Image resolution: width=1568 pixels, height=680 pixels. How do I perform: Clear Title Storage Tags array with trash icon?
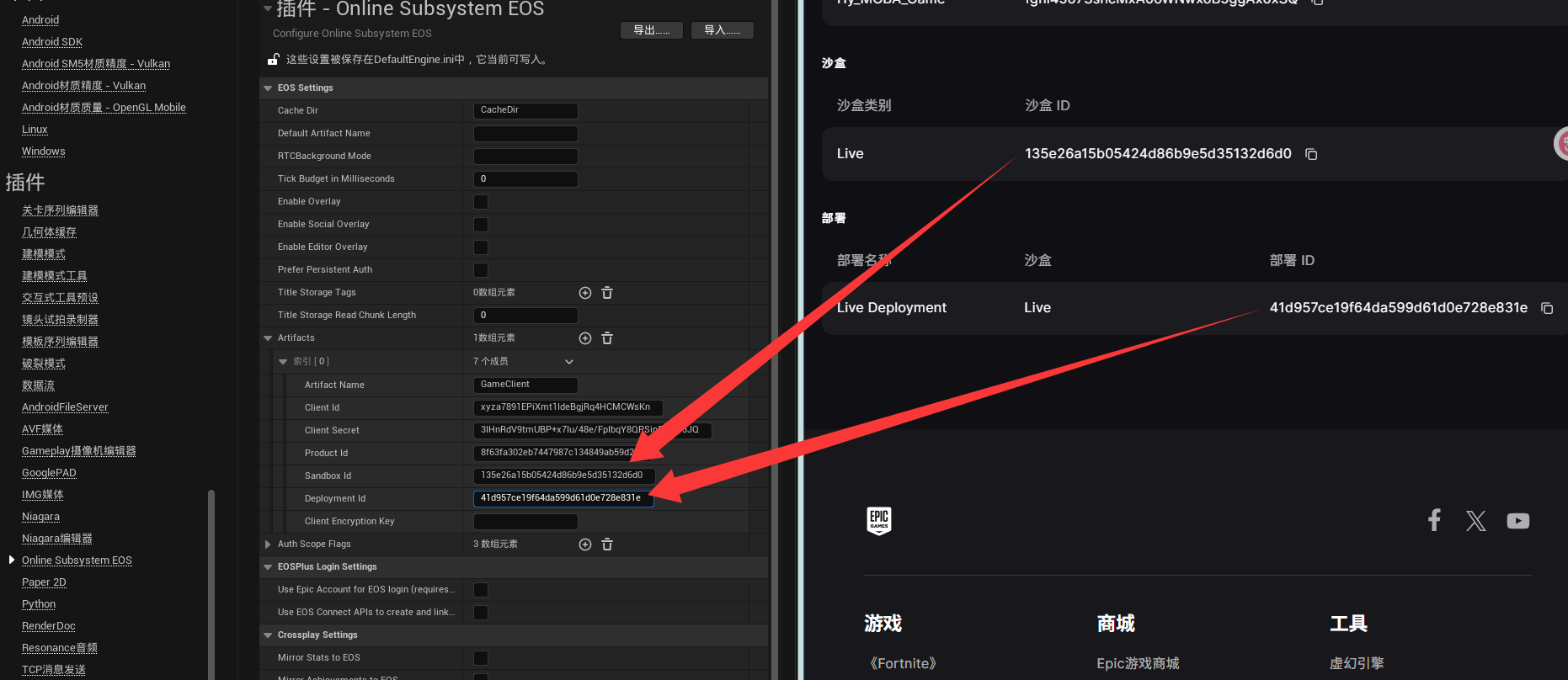(x=607, y=293)
